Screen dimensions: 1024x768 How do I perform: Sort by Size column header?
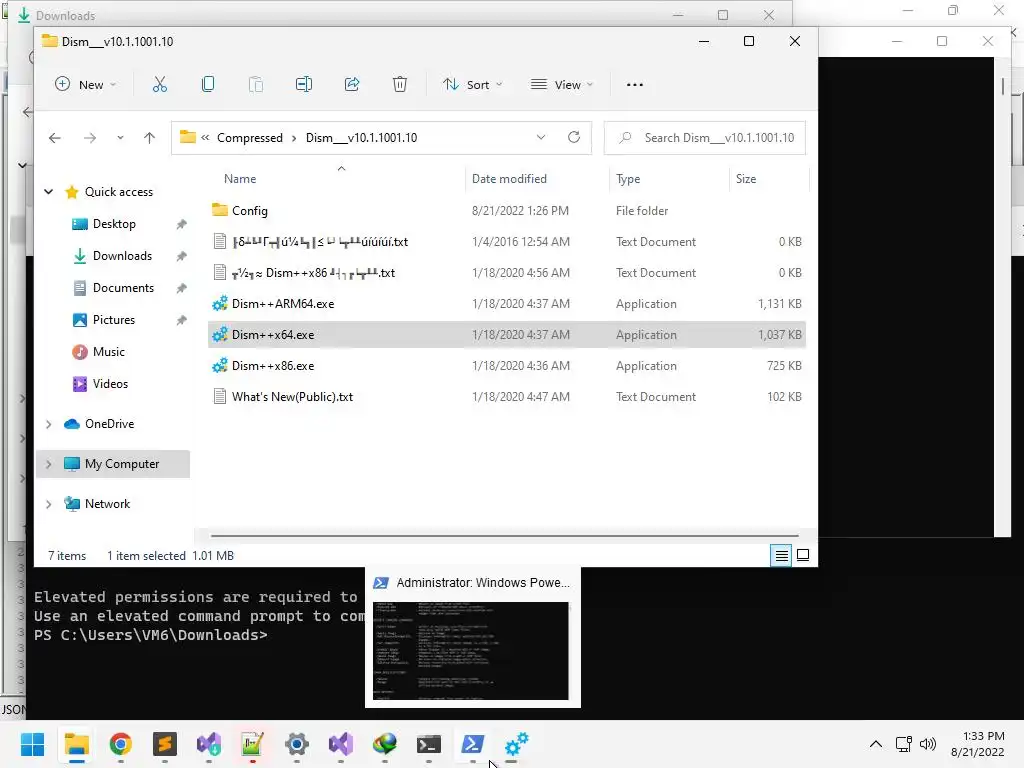(746, 178)
